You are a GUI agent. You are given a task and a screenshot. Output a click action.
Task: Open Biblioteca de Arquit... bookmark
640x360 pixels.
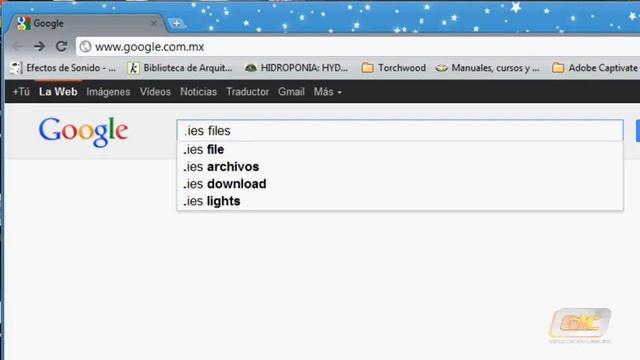tap(180, 68)
